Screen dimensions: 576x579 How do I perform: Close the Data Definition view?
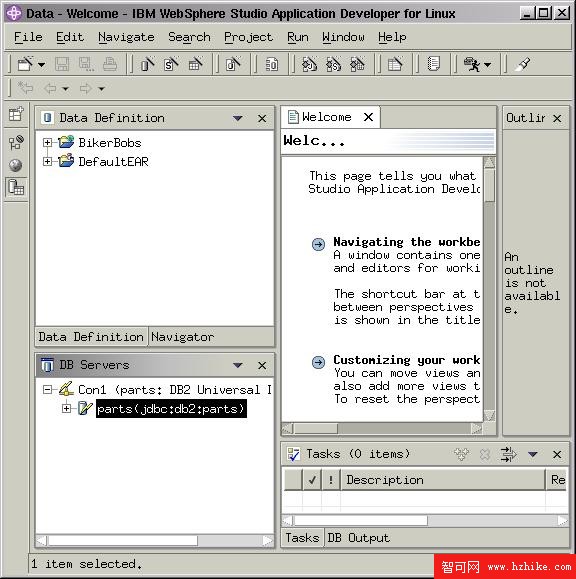pyautogui.click(x=262, y=119)
